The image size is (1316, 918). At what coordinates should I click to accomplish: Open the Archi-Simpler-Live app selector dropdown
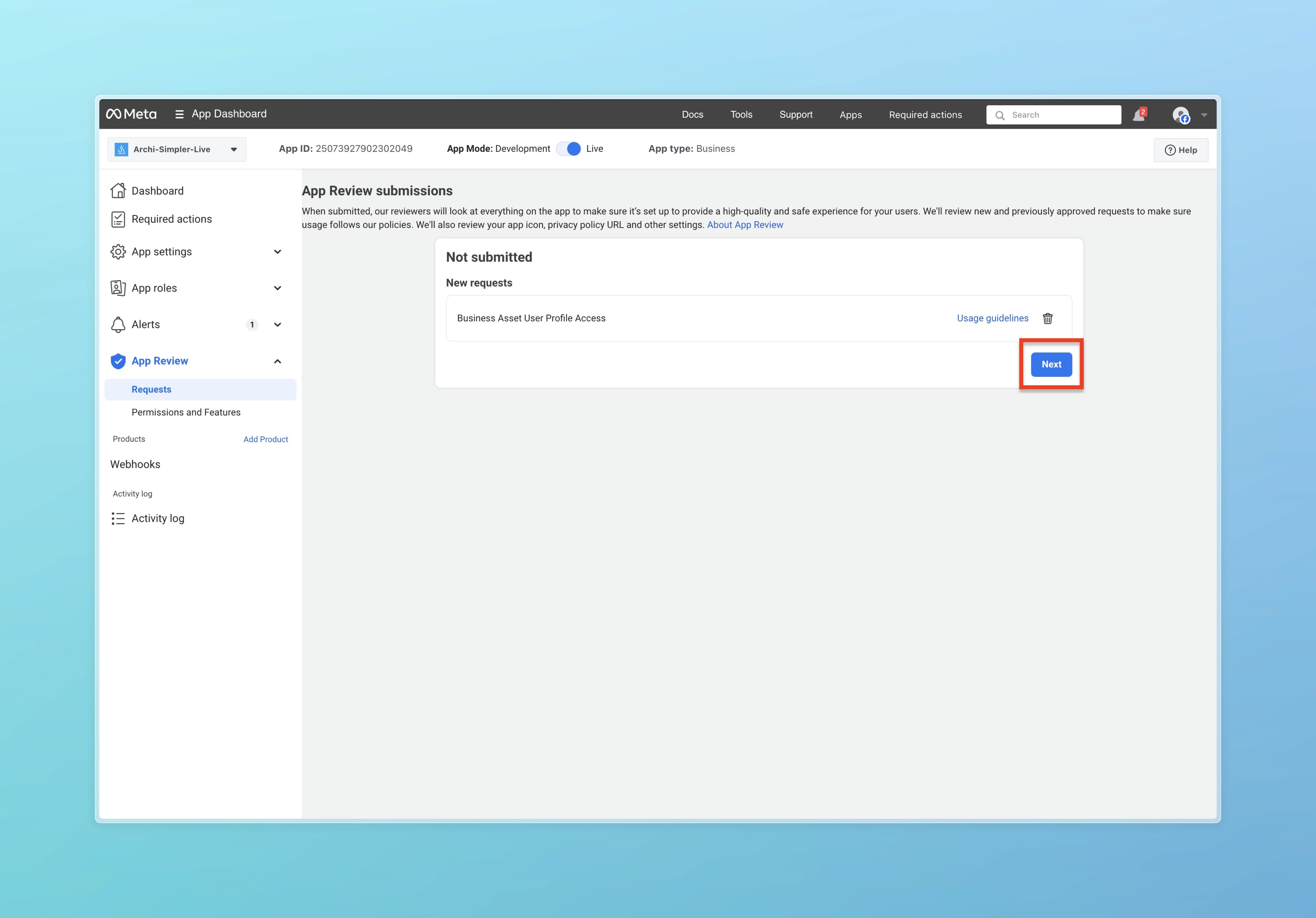point(177,149)
